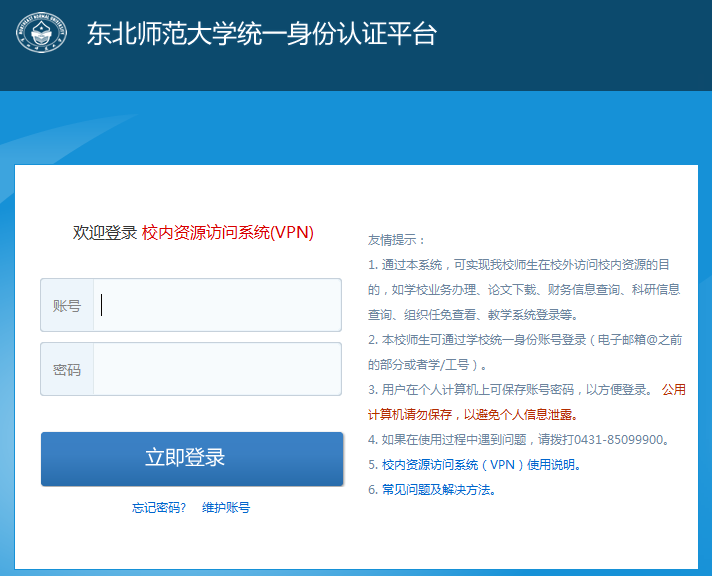This screenshot has height=576, width=712.
Task: Click the tip mentioning phone 0431-85099900
Action: (519, 440)
